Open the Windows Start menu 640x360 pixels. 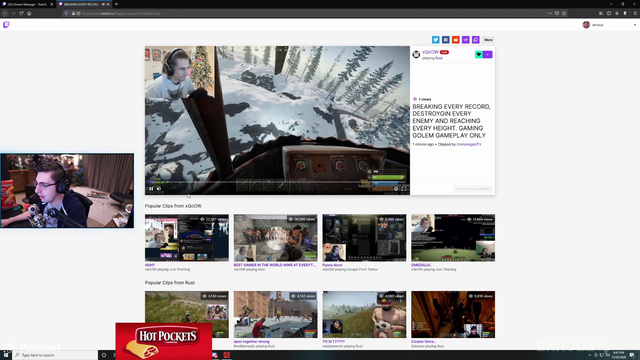click(x=6, y=355)
